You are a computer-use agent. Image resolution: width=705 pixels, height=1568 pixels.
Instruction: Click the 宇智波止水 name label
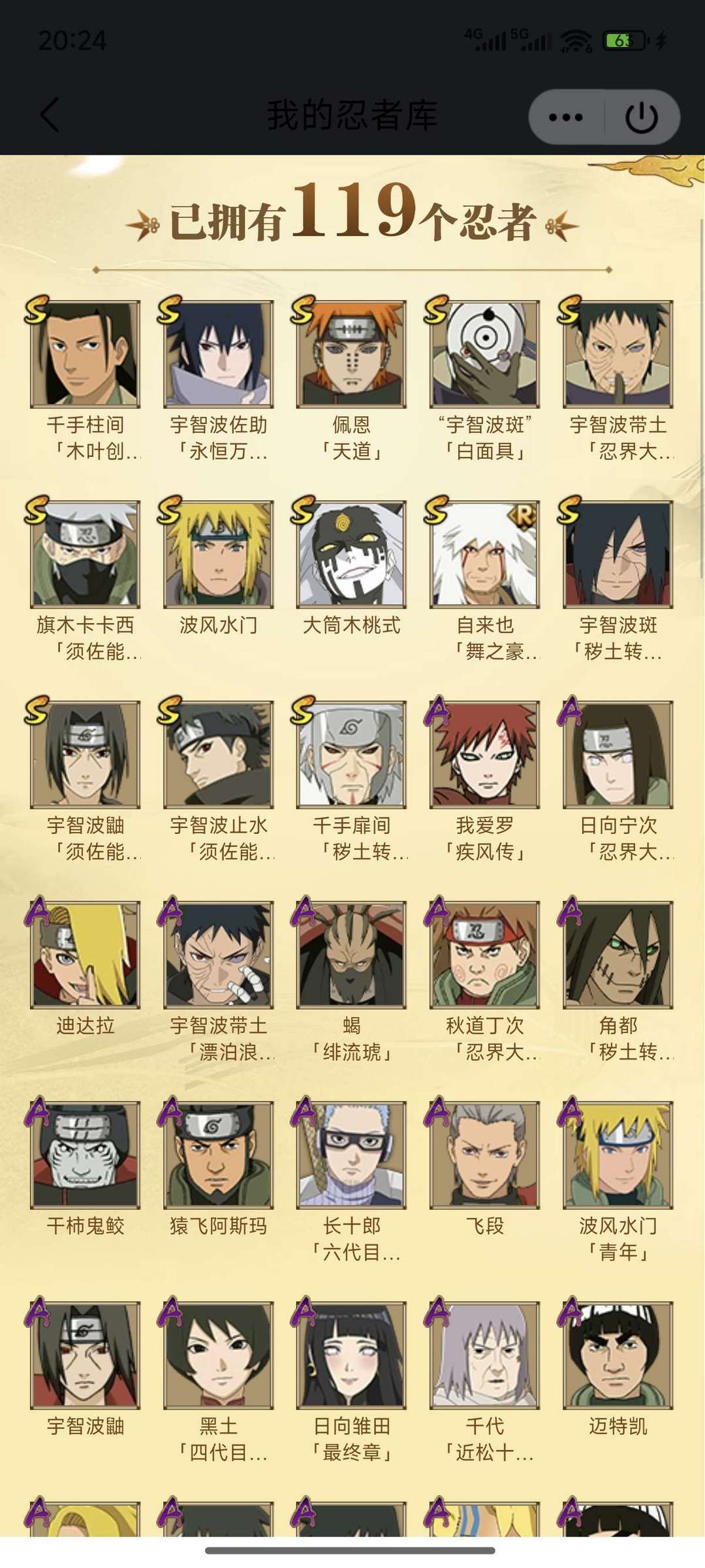[x=219, y=825]
